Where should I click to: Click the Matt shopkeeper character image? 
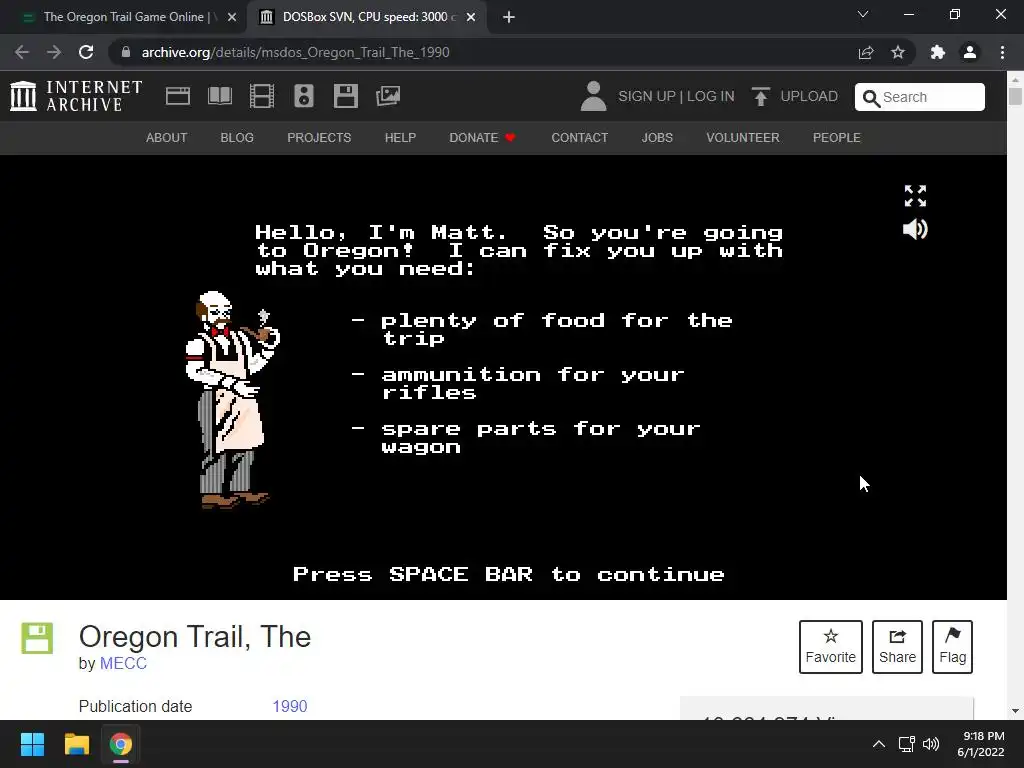pyautogui.click(x=232, y=400)
